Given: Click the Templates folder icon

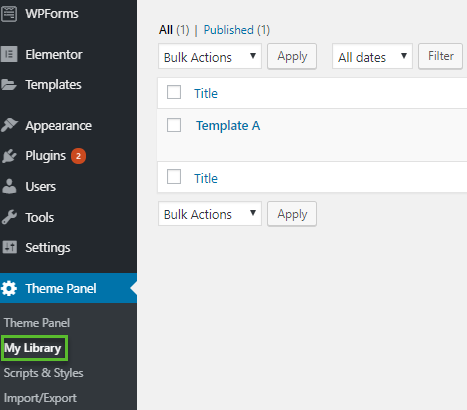Looking at the screenshot, I should point(9,85).
